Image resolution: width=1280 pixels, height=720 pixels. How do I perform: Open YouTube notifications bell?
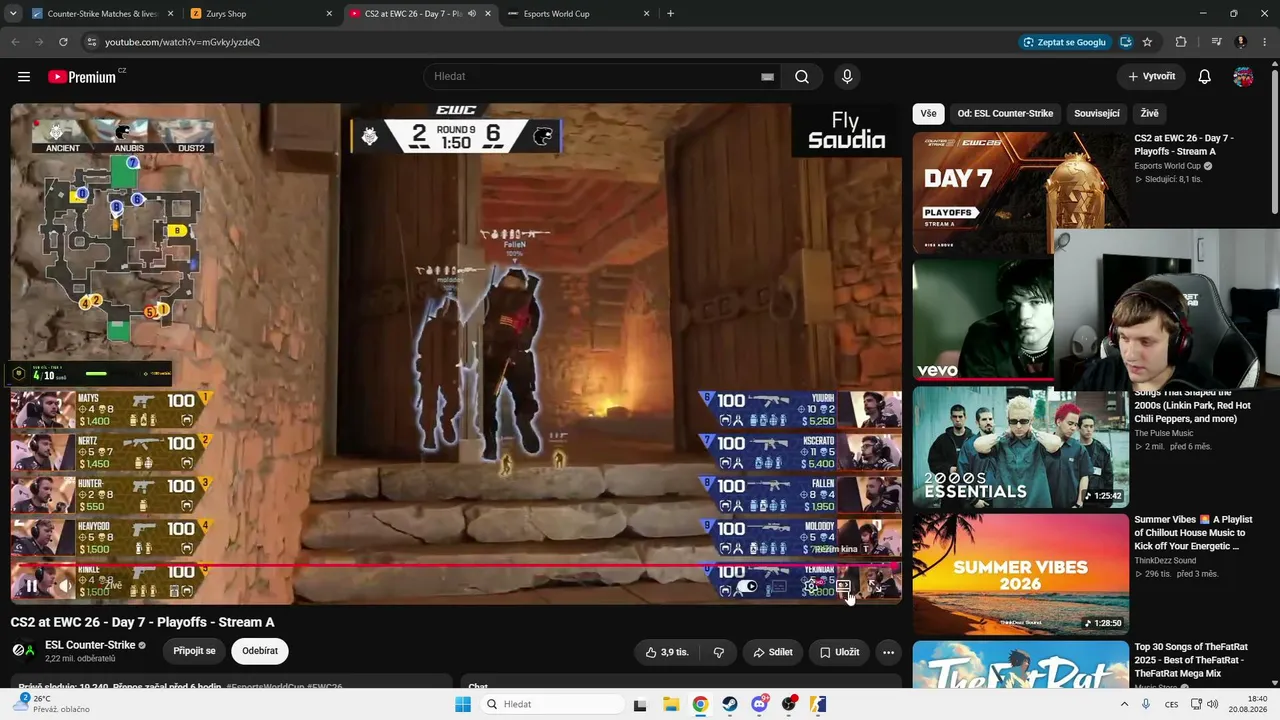(x=1205, y=77)
